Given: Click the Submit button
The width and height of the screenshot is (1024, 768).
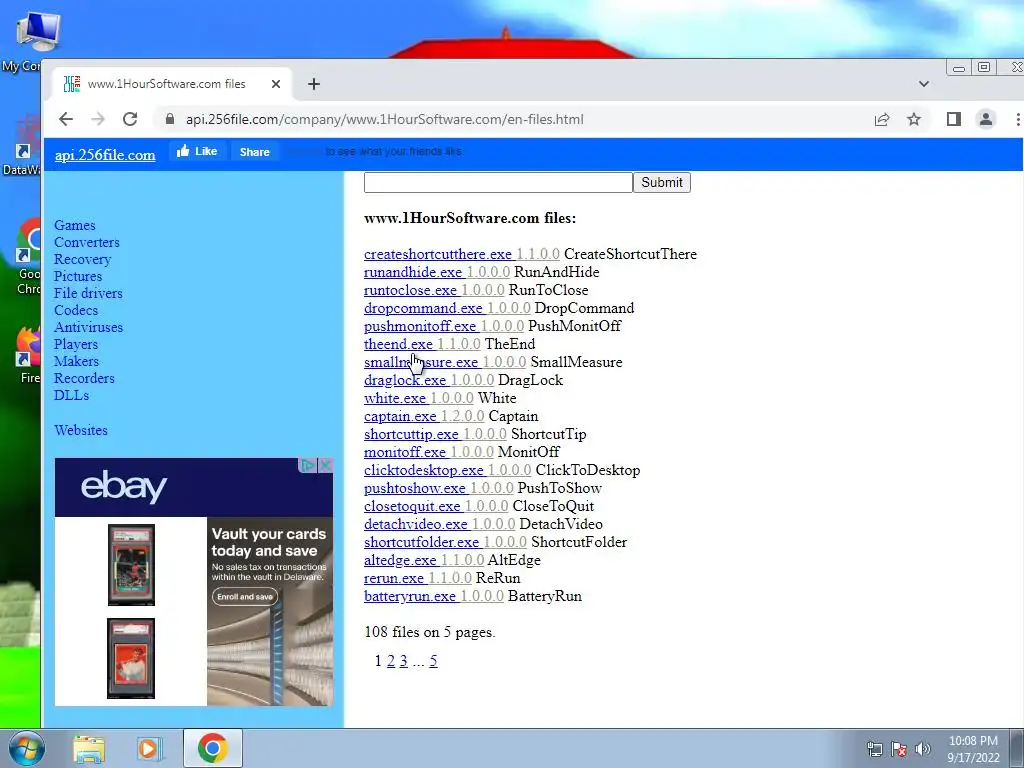Looking at the screenshot, I should [662, 182].
